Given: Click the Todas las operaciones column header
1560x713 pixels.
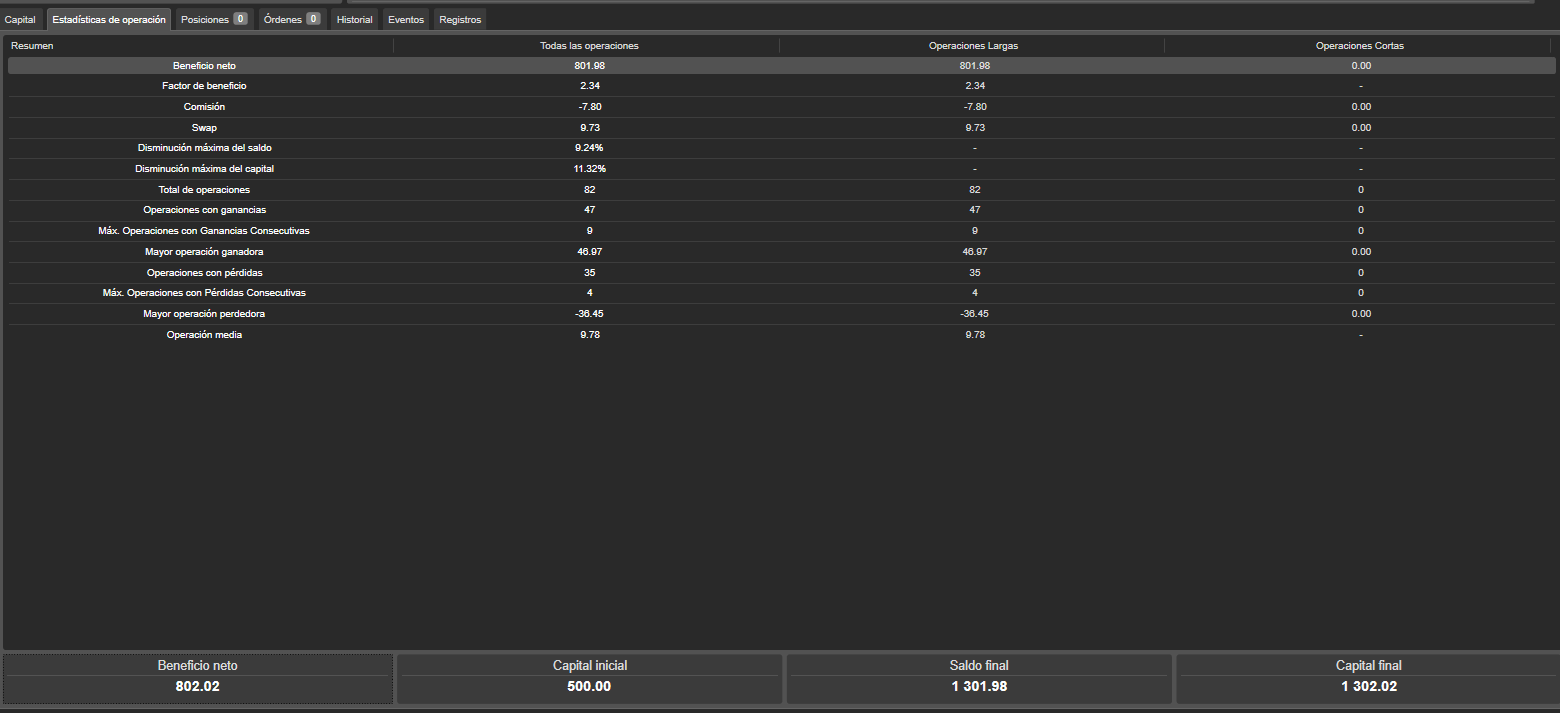Looking at the screenshot, I should 589,46.
